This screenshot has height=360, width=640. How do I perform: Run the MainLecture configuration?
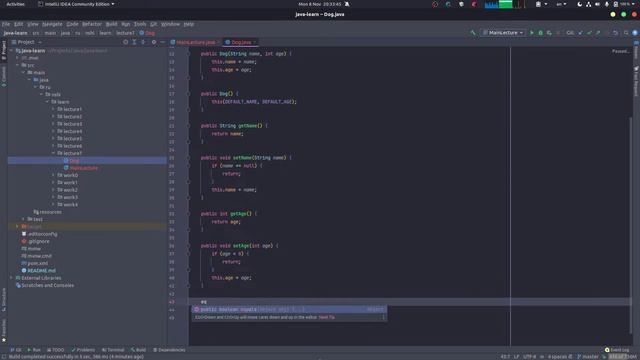(532, 33)
